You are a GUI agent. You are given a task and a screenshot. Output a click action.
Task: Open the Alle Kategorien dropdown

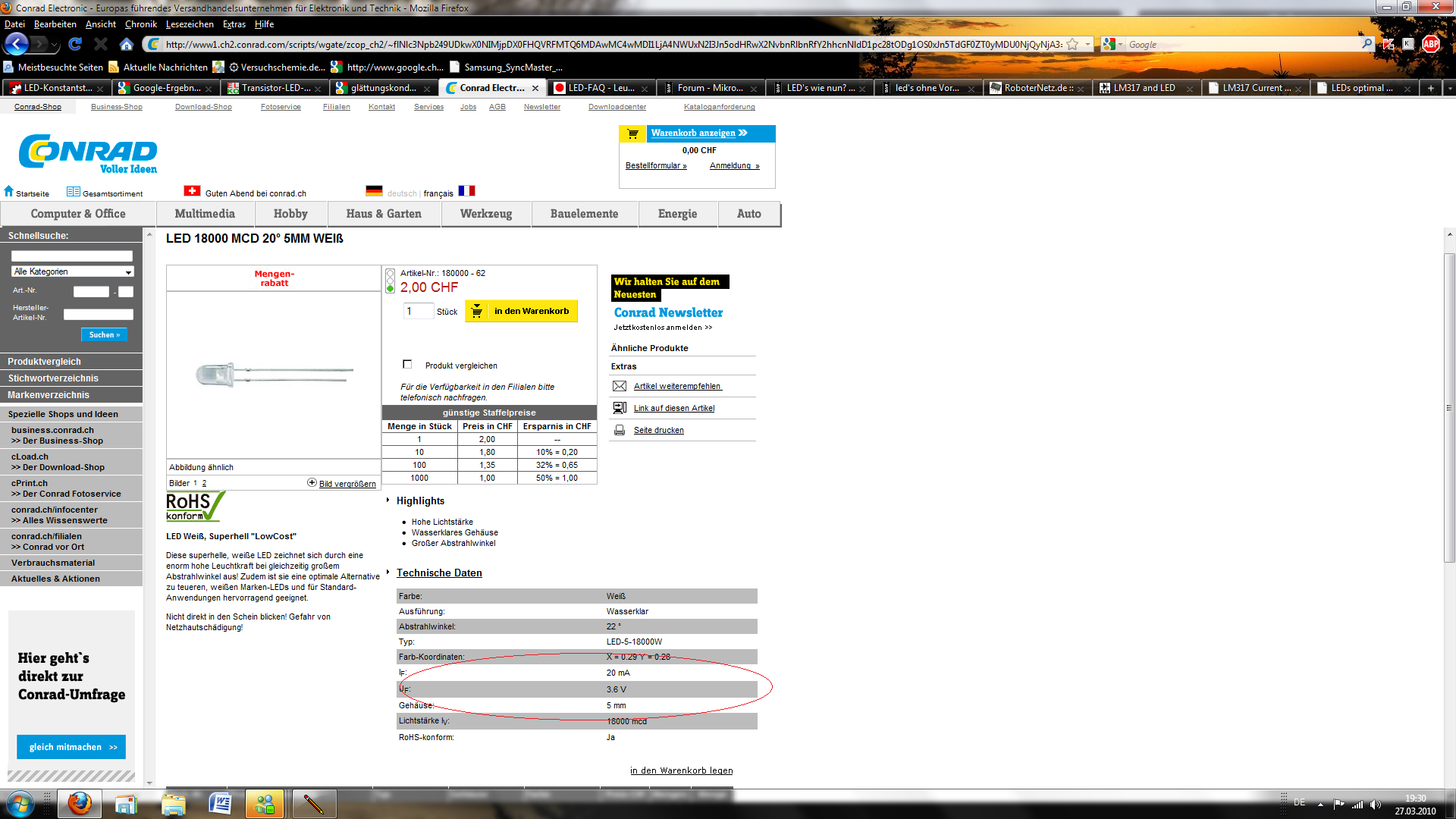73,271
